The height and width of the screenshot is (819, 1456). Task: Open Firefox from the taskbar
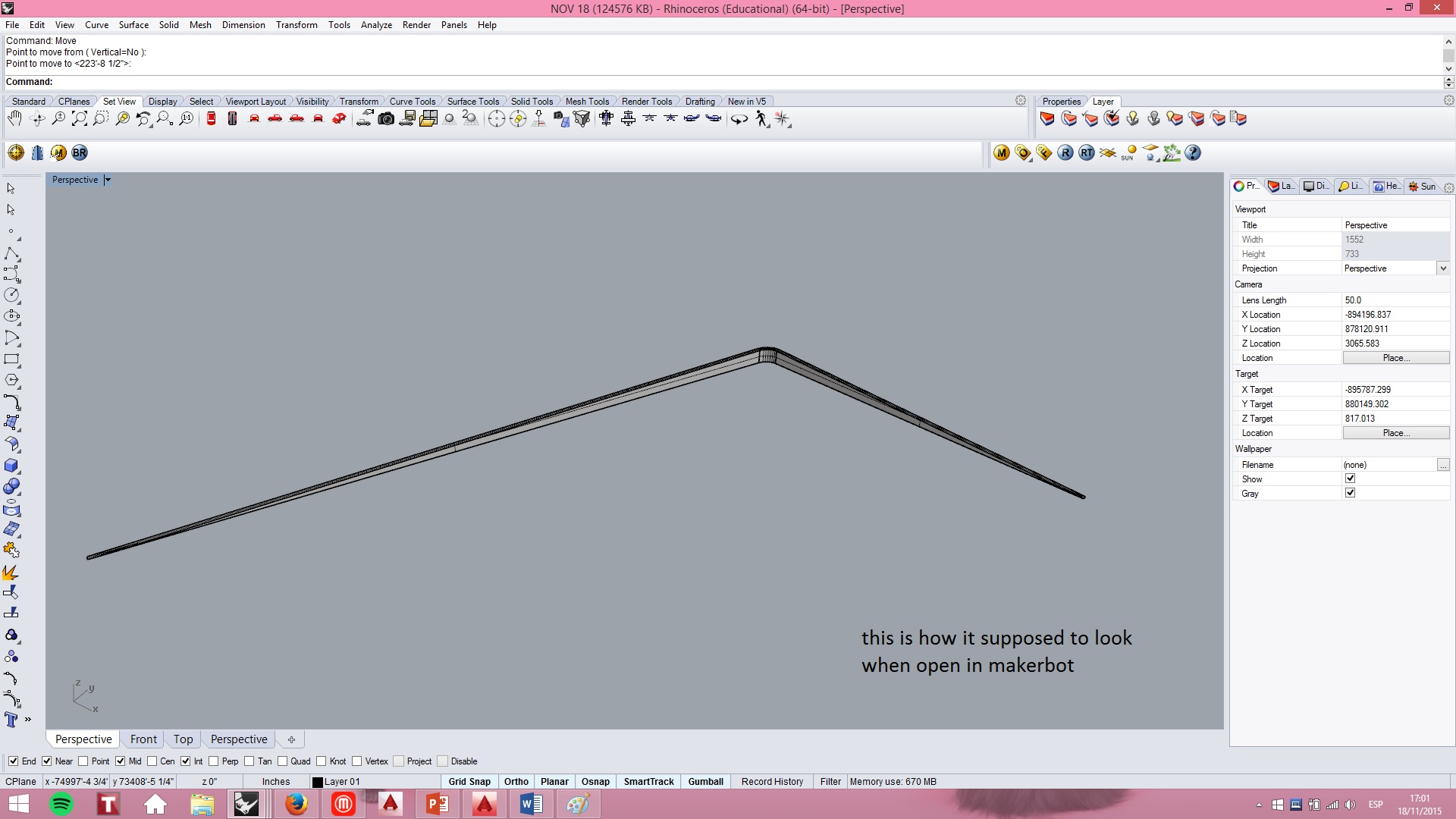pos(296,804)
